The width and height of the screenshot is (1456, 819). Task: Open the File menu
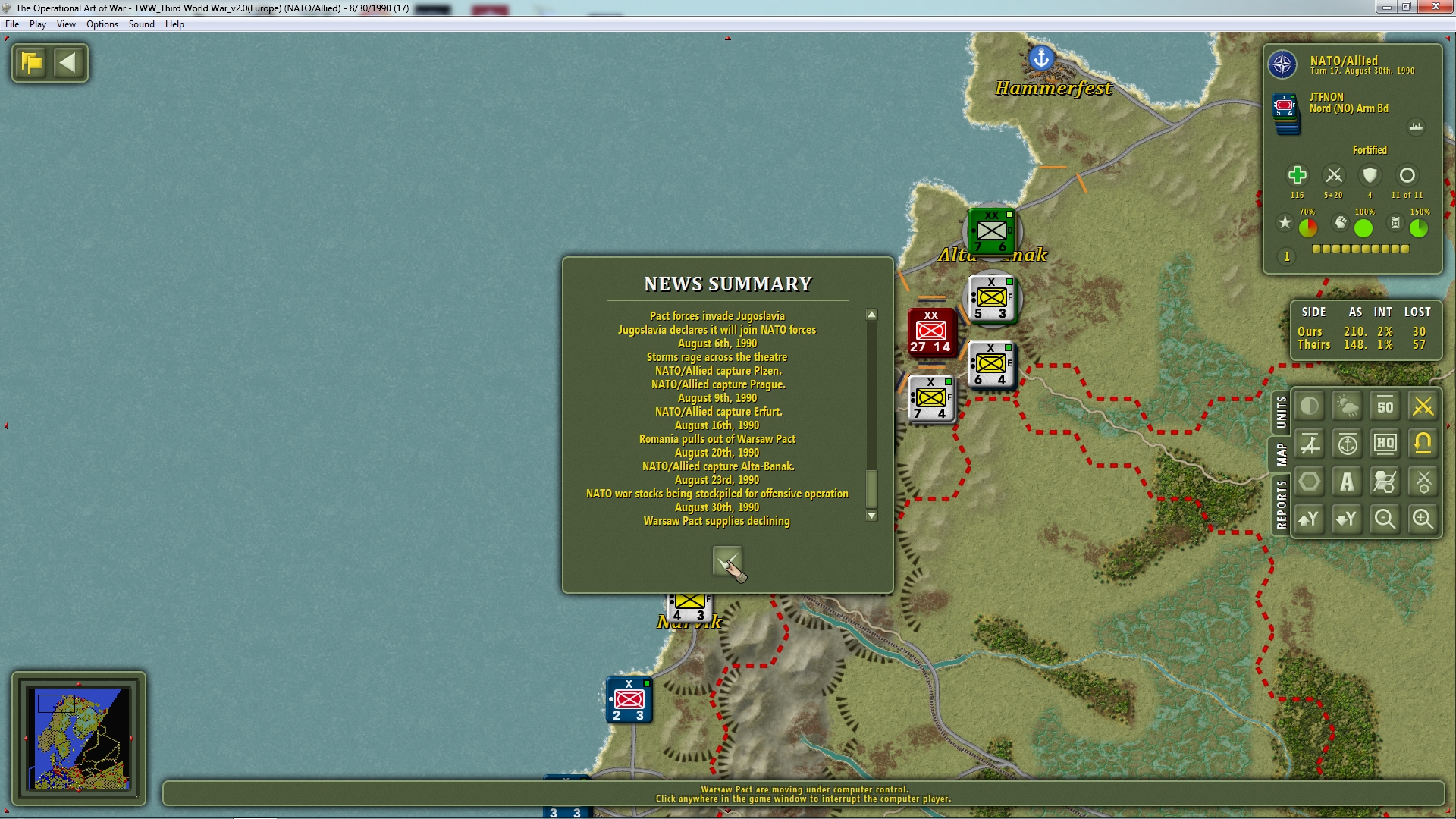[12, 24]
